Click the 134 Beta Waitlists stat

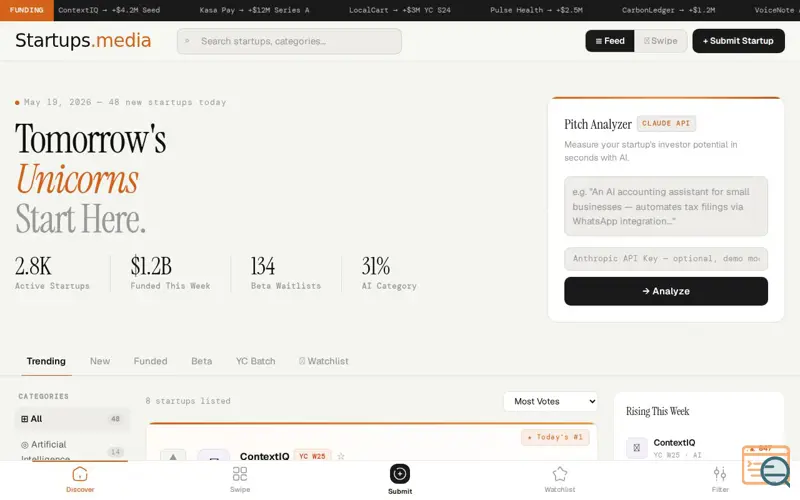[286, 273]
